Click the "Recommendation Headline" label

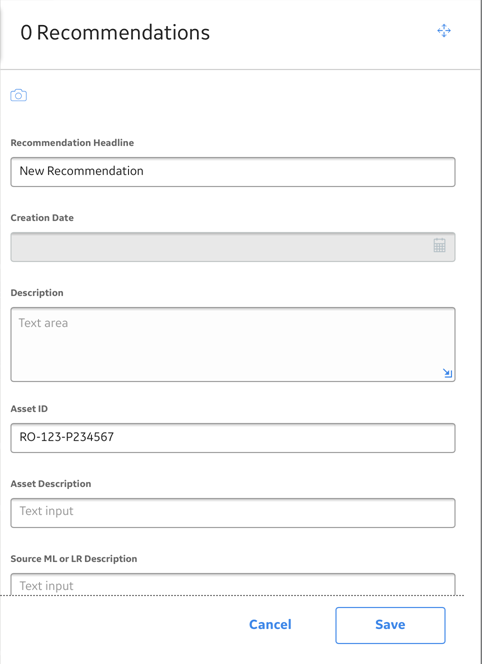[72, 143]
